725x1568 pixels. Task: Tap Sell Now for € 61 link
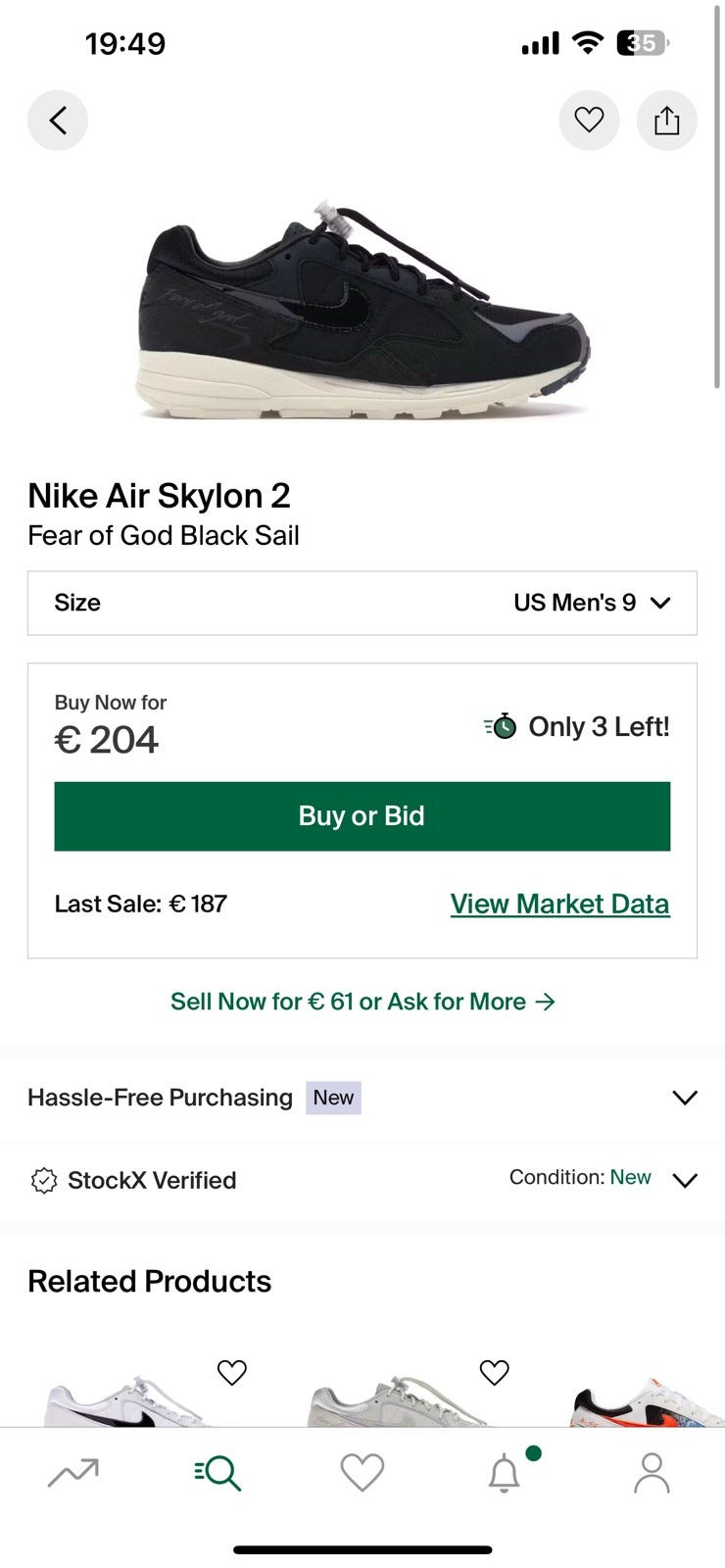pos(362,1002)
